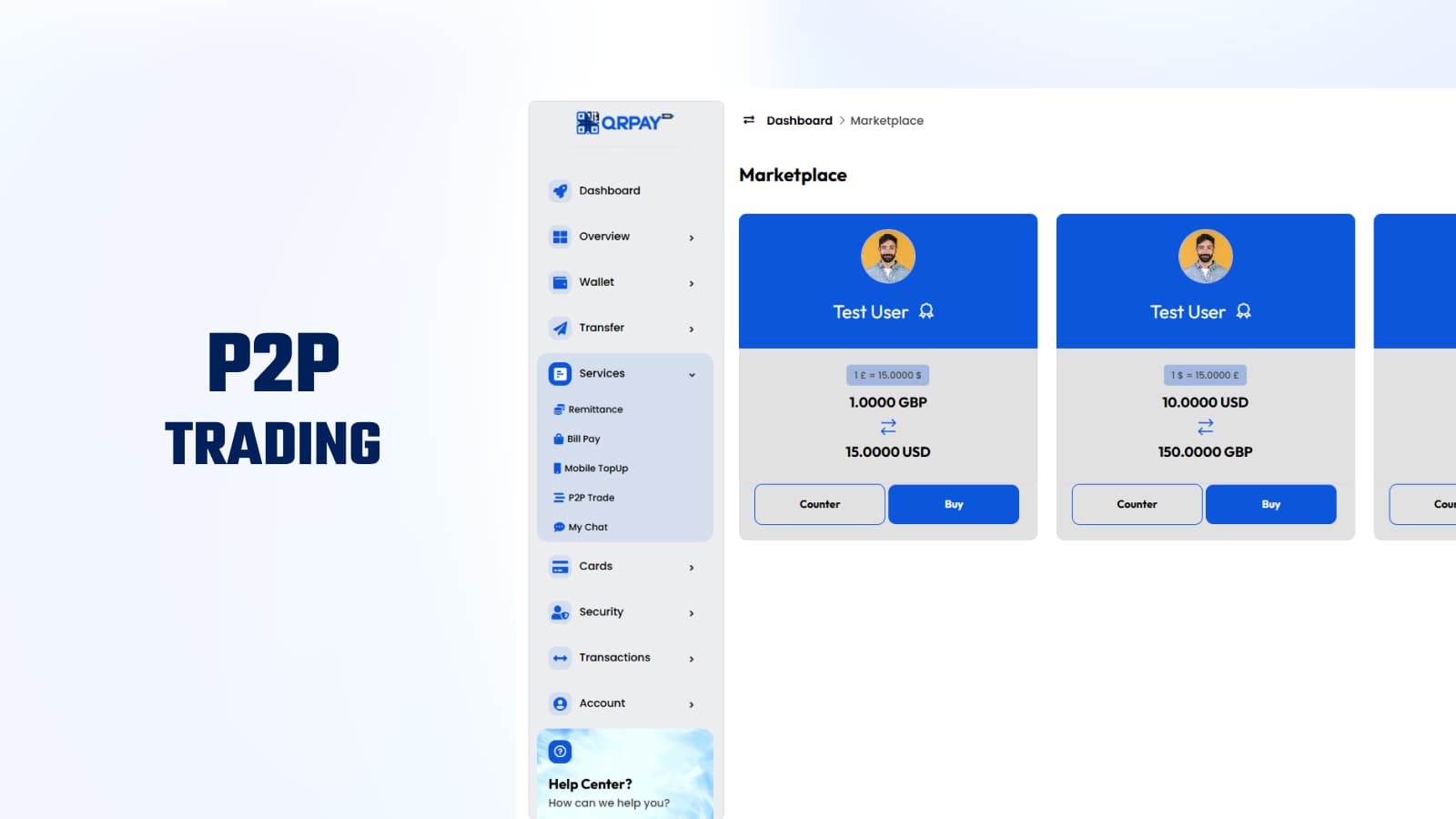Open the Dashboard breadcrumb link
The image size is (1456, 819).
799,119
